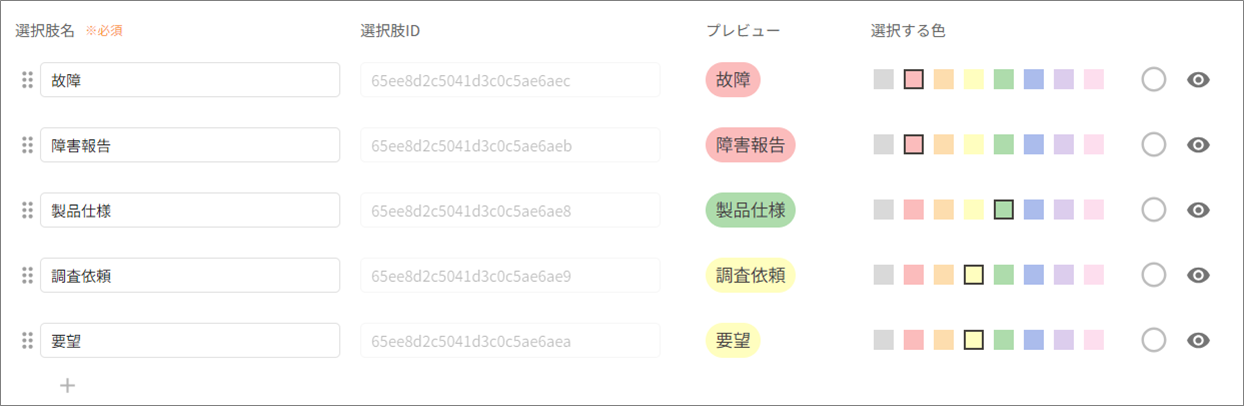The height and width of the screenshot is (406, 1244).
Task: Pick the gray swatch for 要望
Action: pyautogui.click(x=883, y=340)
